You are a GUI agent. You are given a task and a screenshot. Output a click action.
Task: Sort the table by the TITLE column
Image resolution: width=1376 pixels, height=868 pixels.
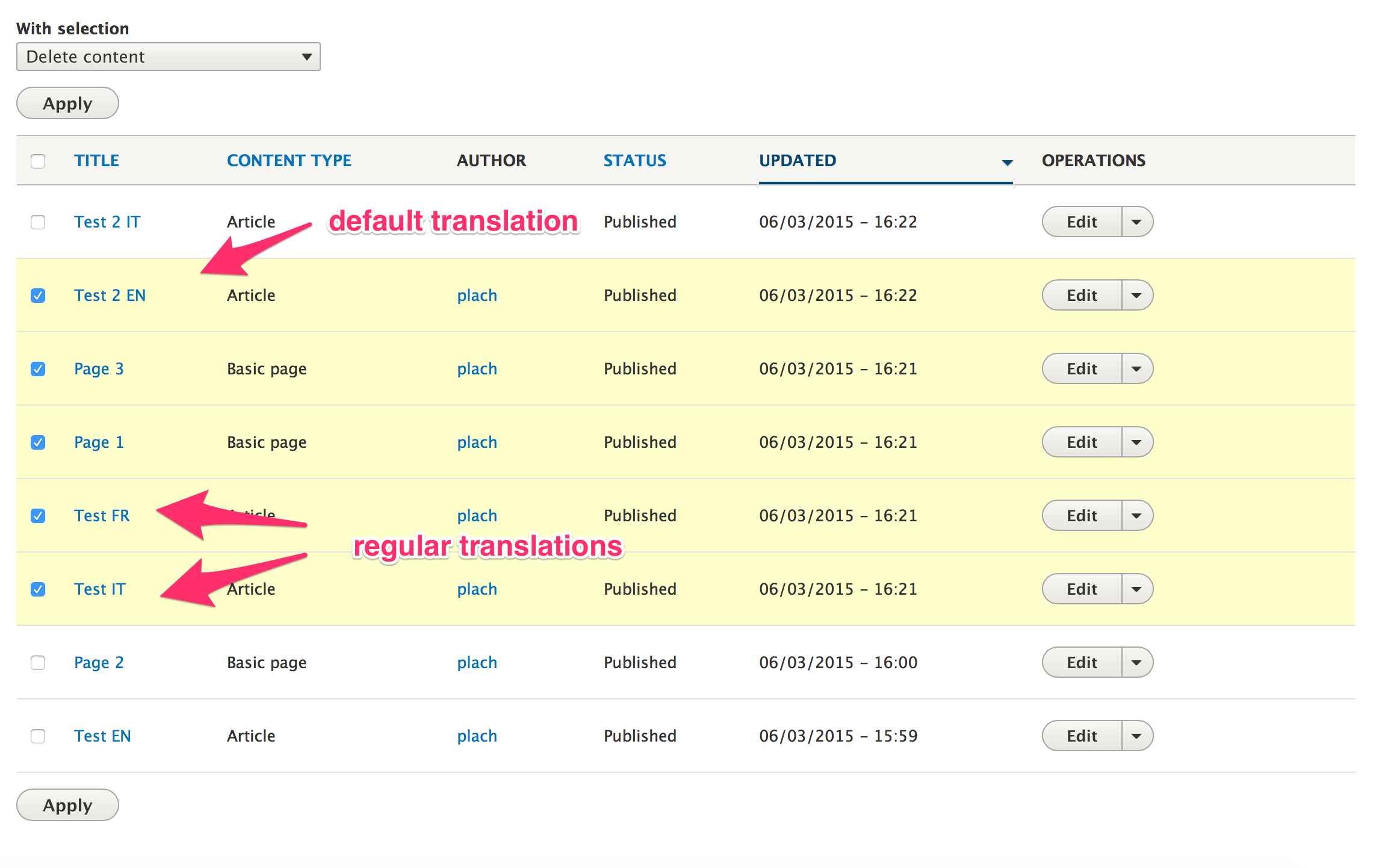coord(96,160)
